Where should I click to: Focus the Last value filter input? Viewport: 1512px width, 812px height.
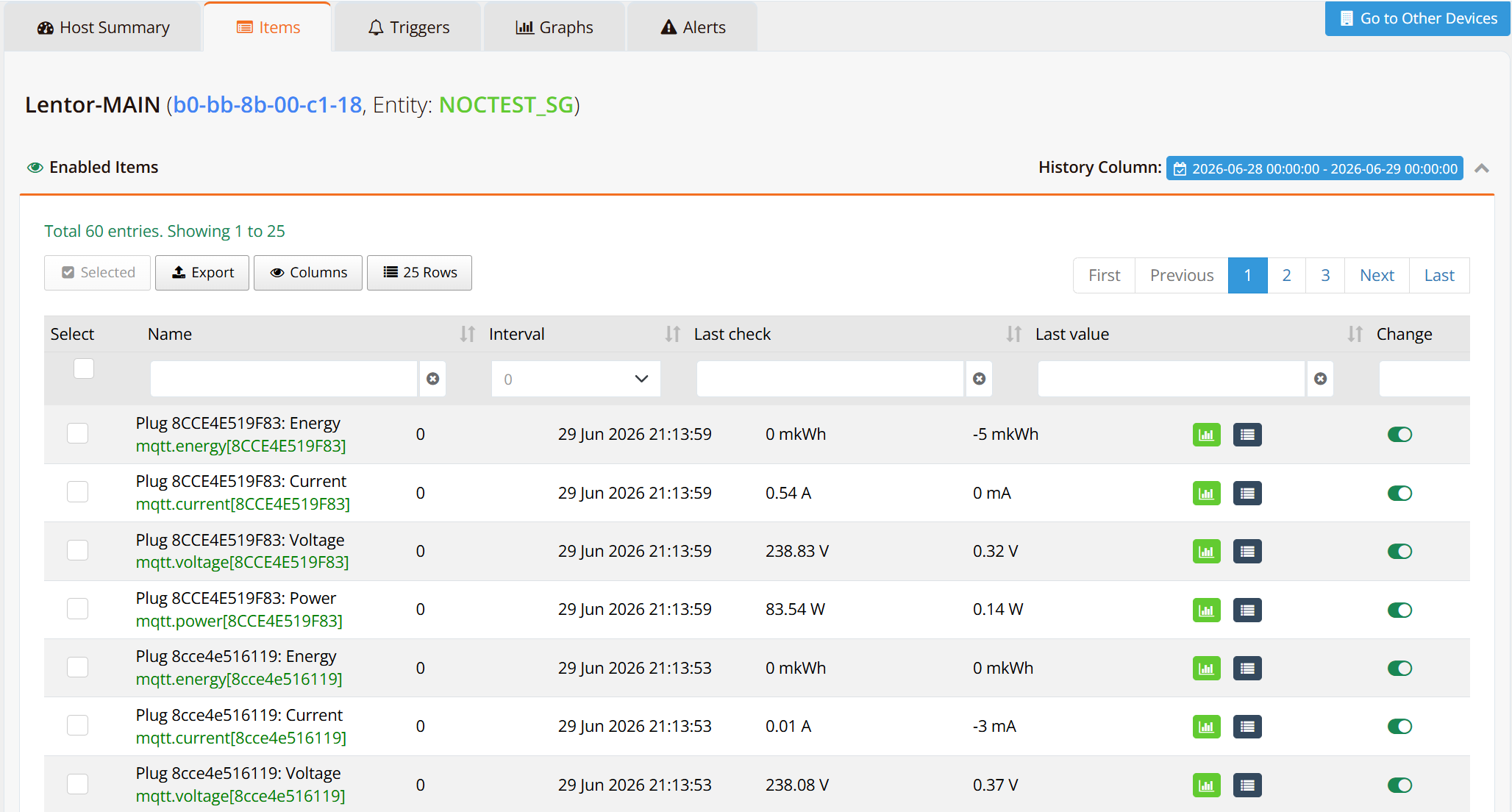(x=1172, y=379)
